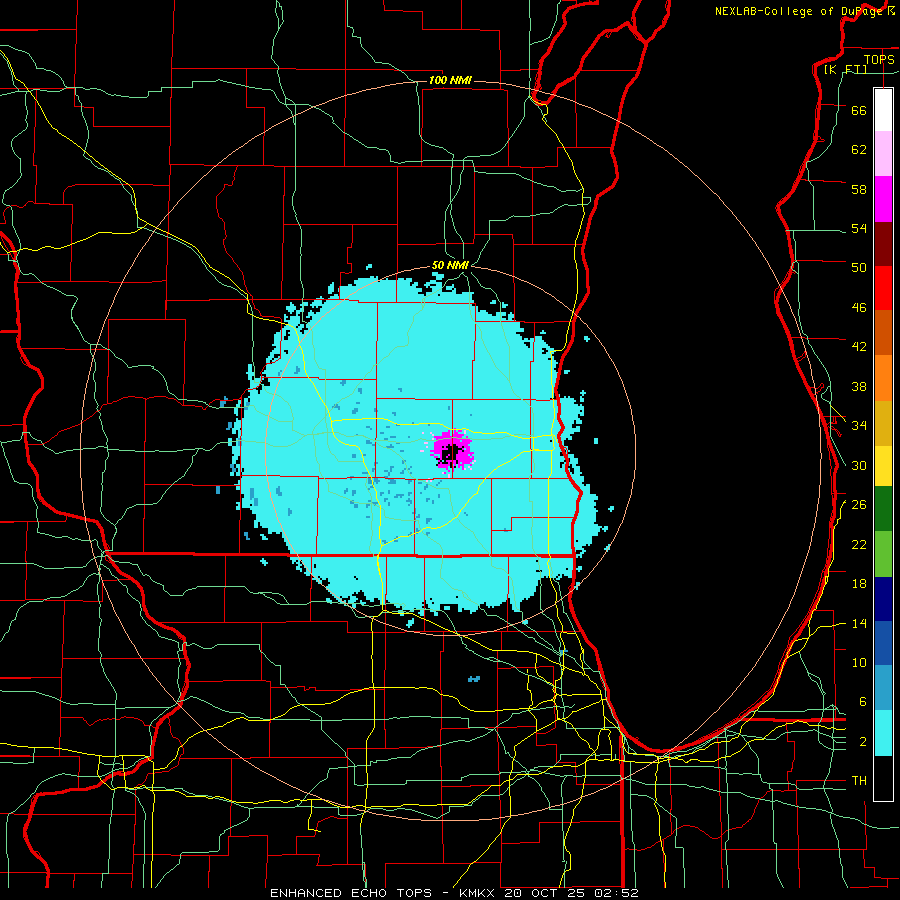Click the "14" legend value
900x900 pixels.
(x=859, y=623)
